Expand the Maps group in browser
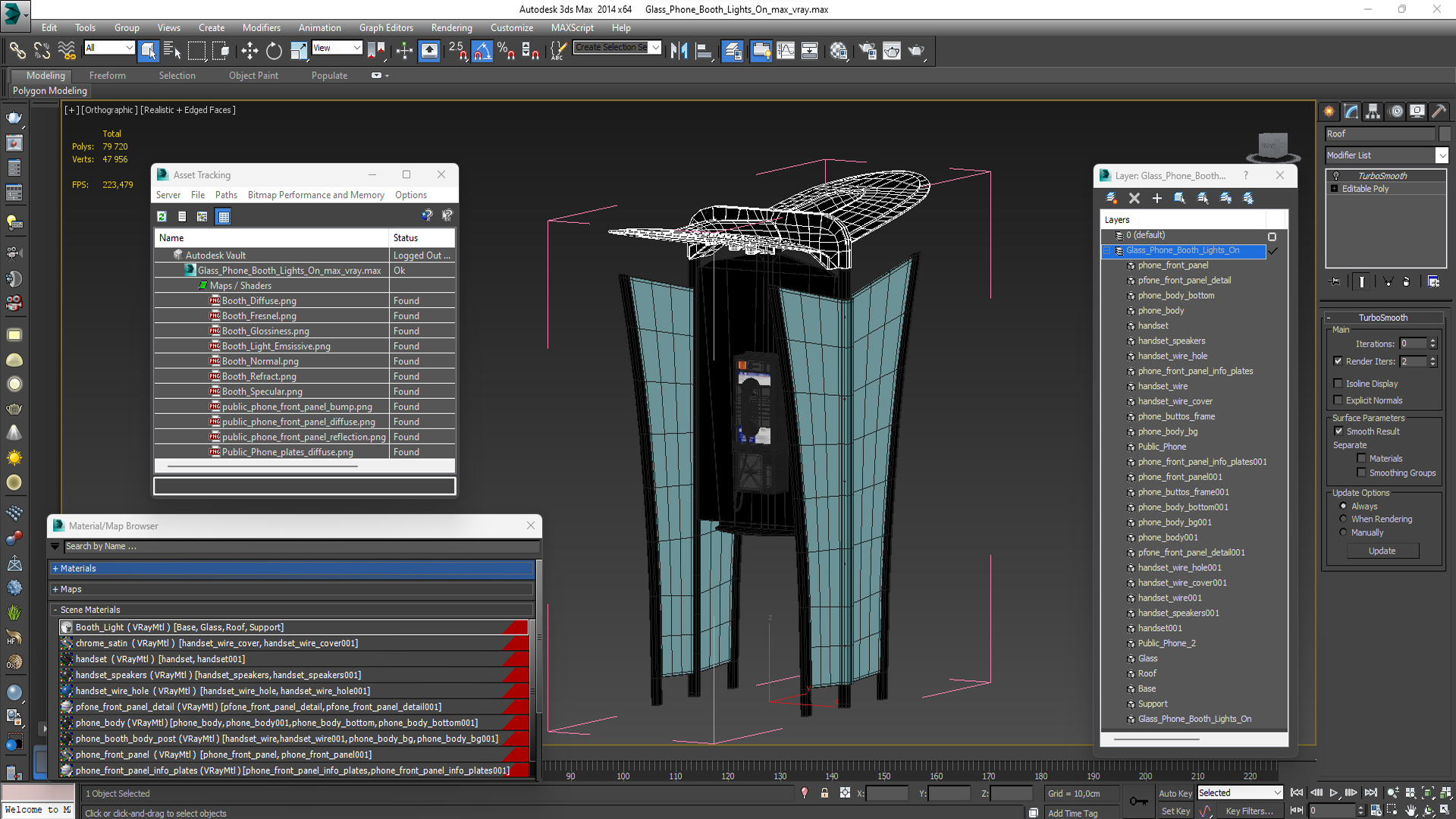The width and height of the screenshot is (1456, 819). coord(293,588)
